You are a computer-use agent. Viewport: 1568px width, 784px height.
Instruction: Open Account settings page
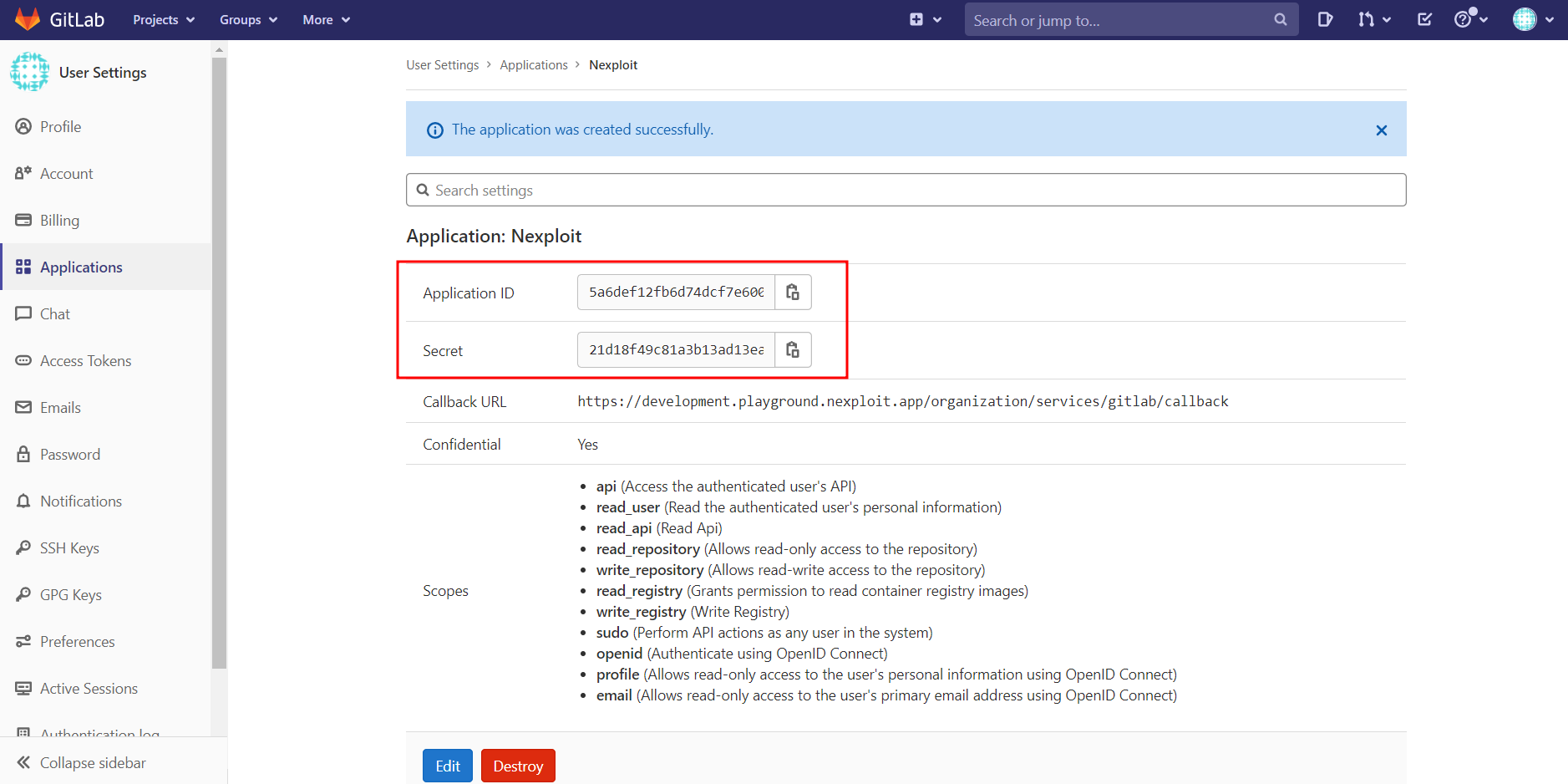[106, 173]
